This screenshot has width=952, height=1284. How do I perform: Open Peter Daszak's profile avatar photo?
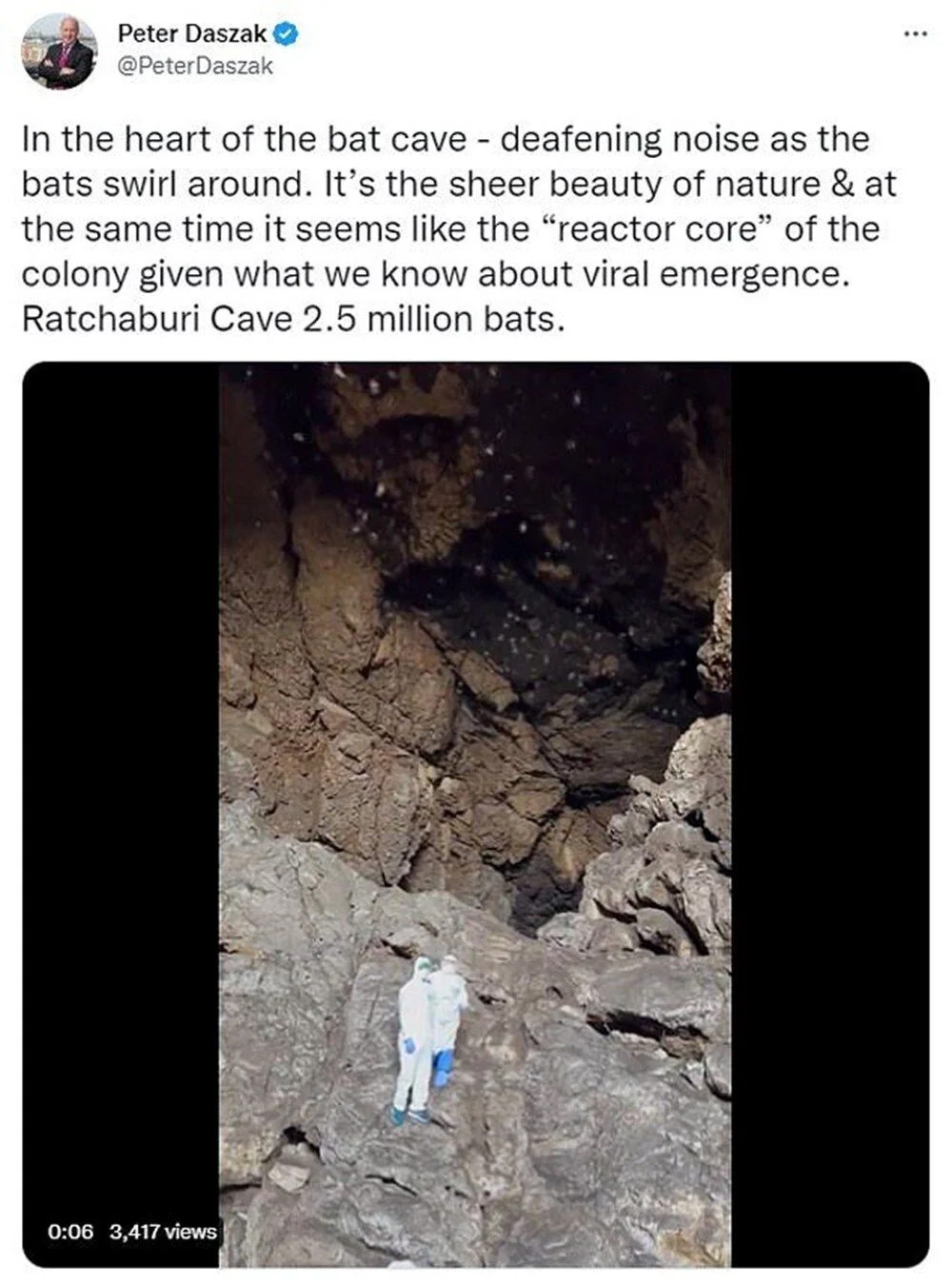click(x=59, y=52)
